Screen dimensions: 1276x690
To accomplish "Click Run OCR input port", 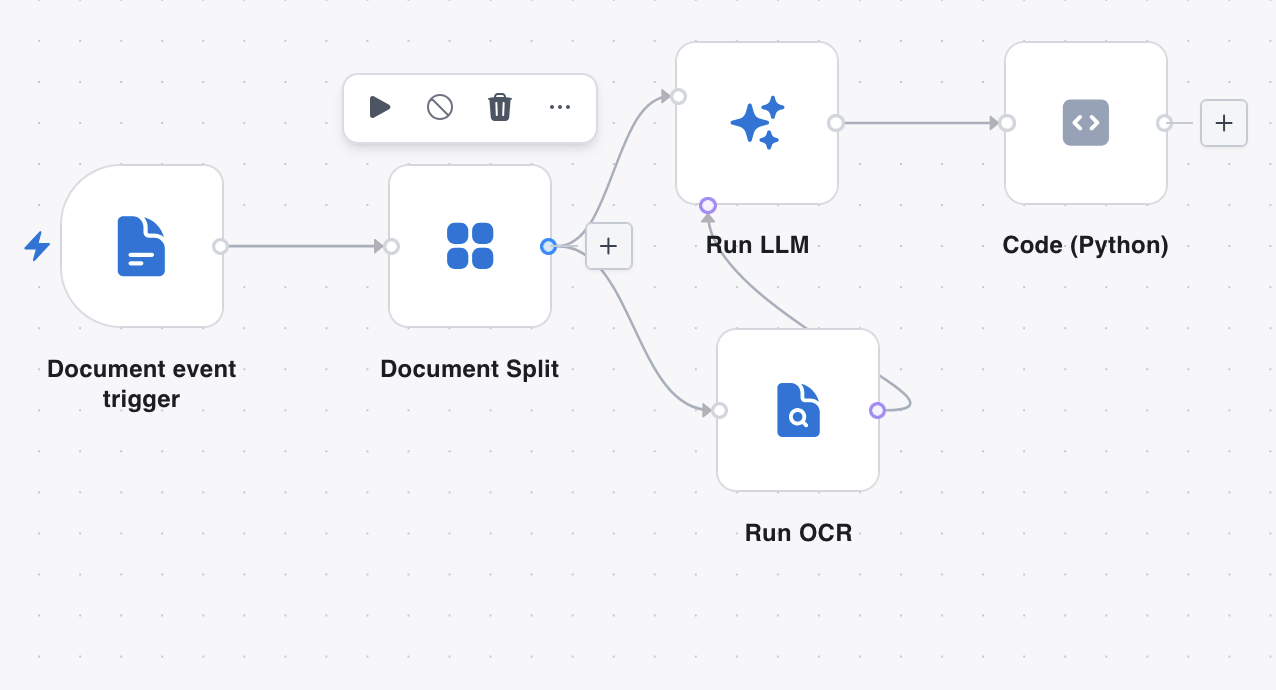I will pos(719,410).
